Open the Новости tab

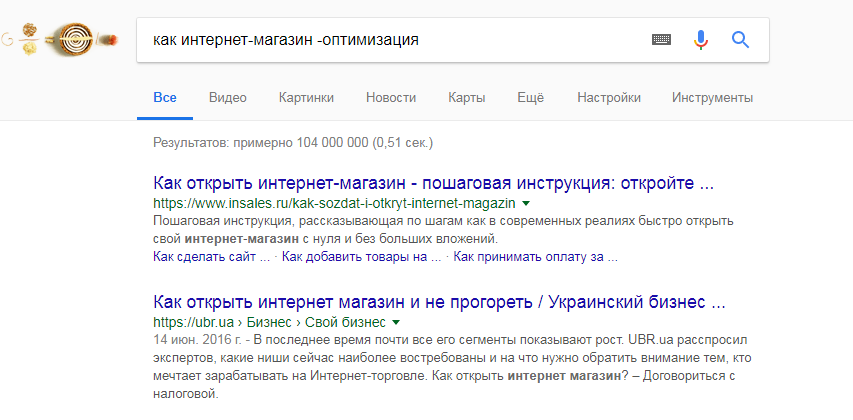tap(391, 98)
